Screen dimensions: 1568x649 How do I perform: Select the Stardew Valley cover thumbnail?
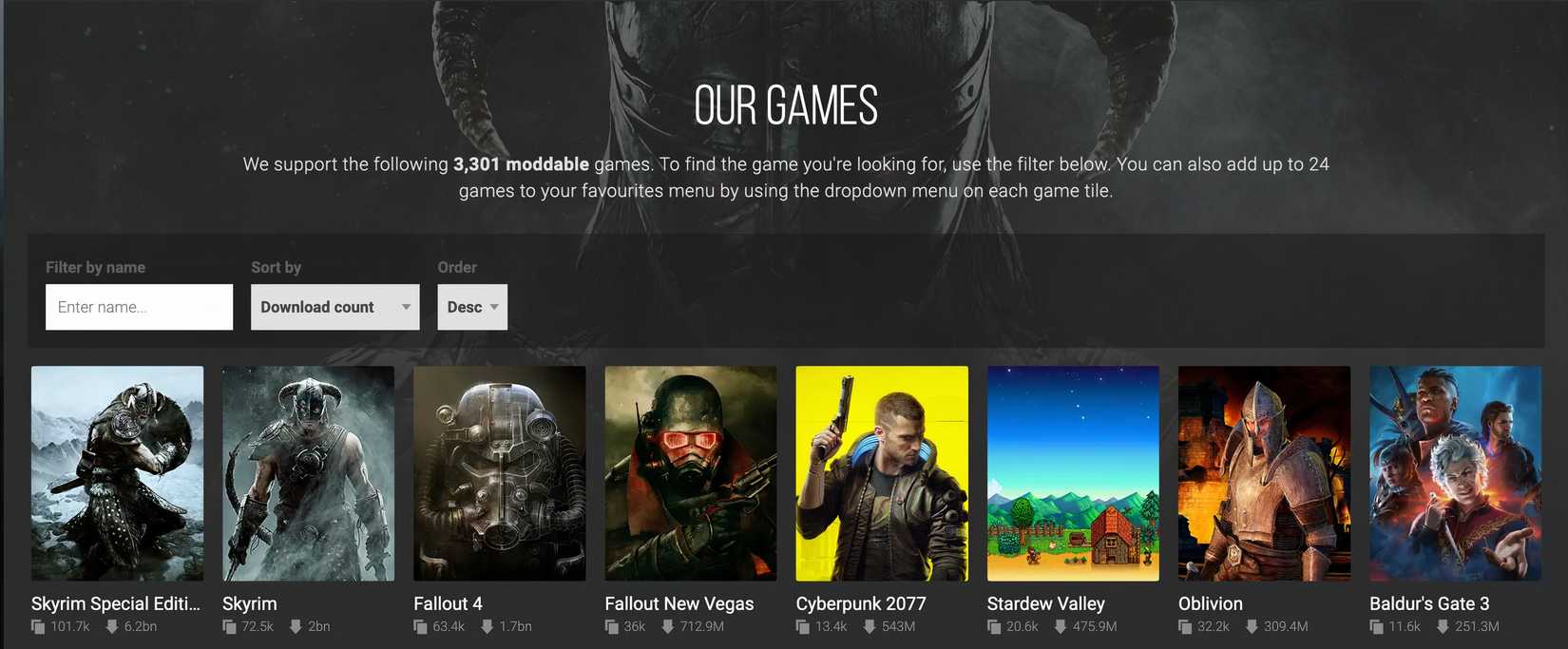click(1073, 473)
